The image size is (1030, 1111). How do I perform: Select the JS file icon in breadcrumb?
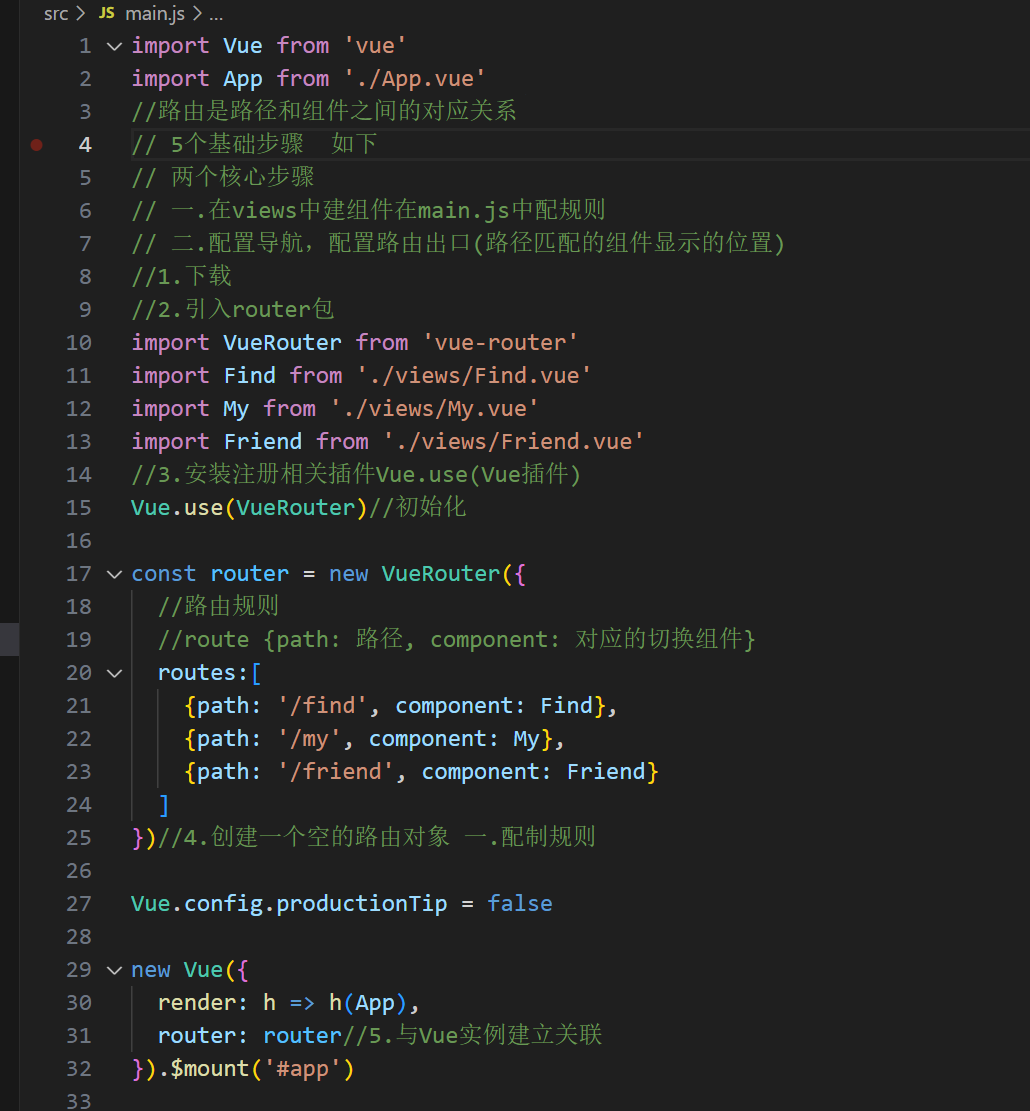tap(107, 13)
